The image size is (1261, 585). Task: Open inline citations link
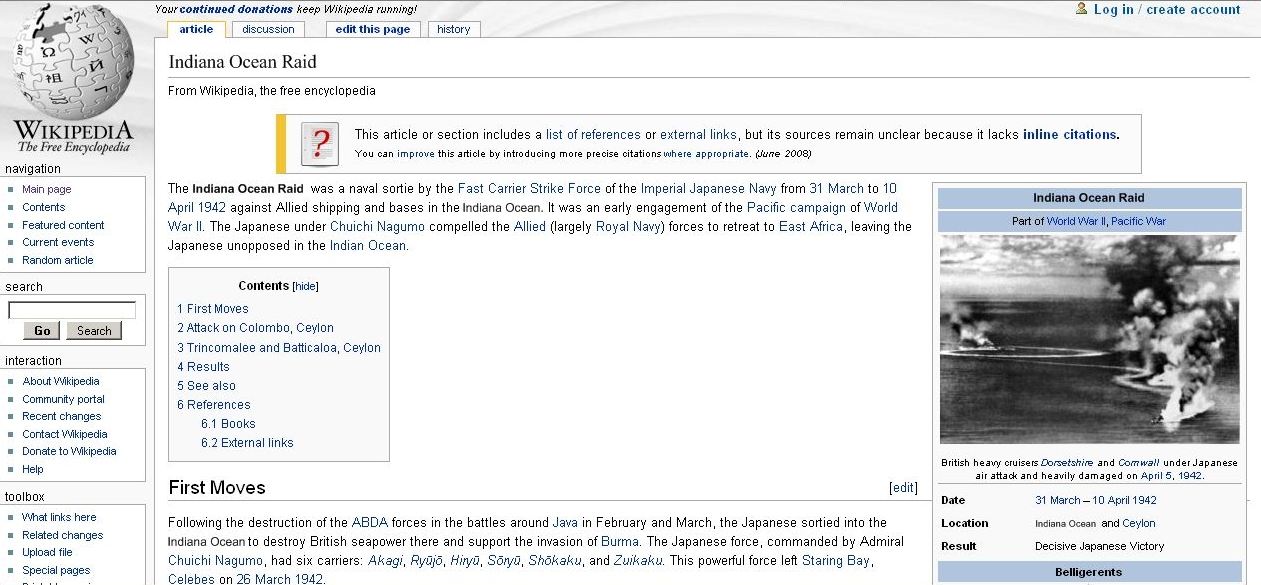tap(1069, 135)
